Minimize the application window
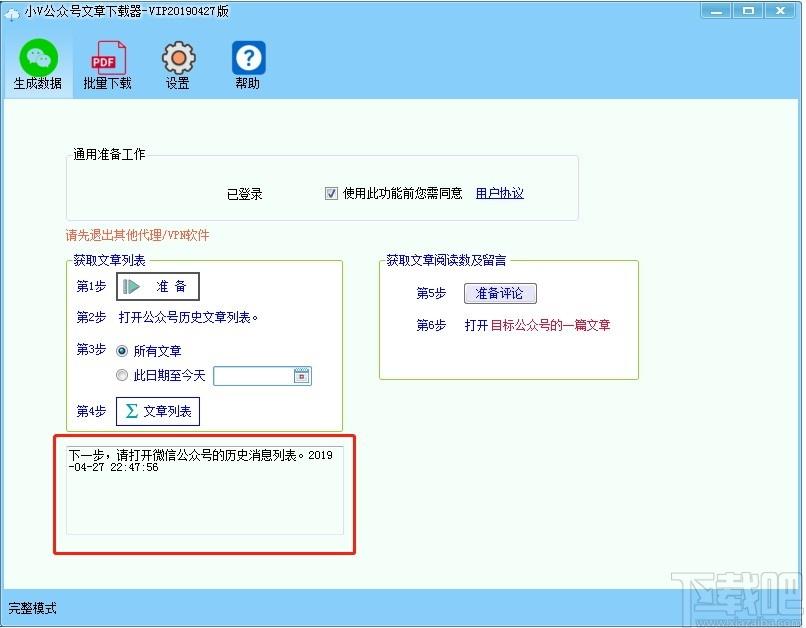The width and height of the screenshot is (806, 628). click(717, 10)
